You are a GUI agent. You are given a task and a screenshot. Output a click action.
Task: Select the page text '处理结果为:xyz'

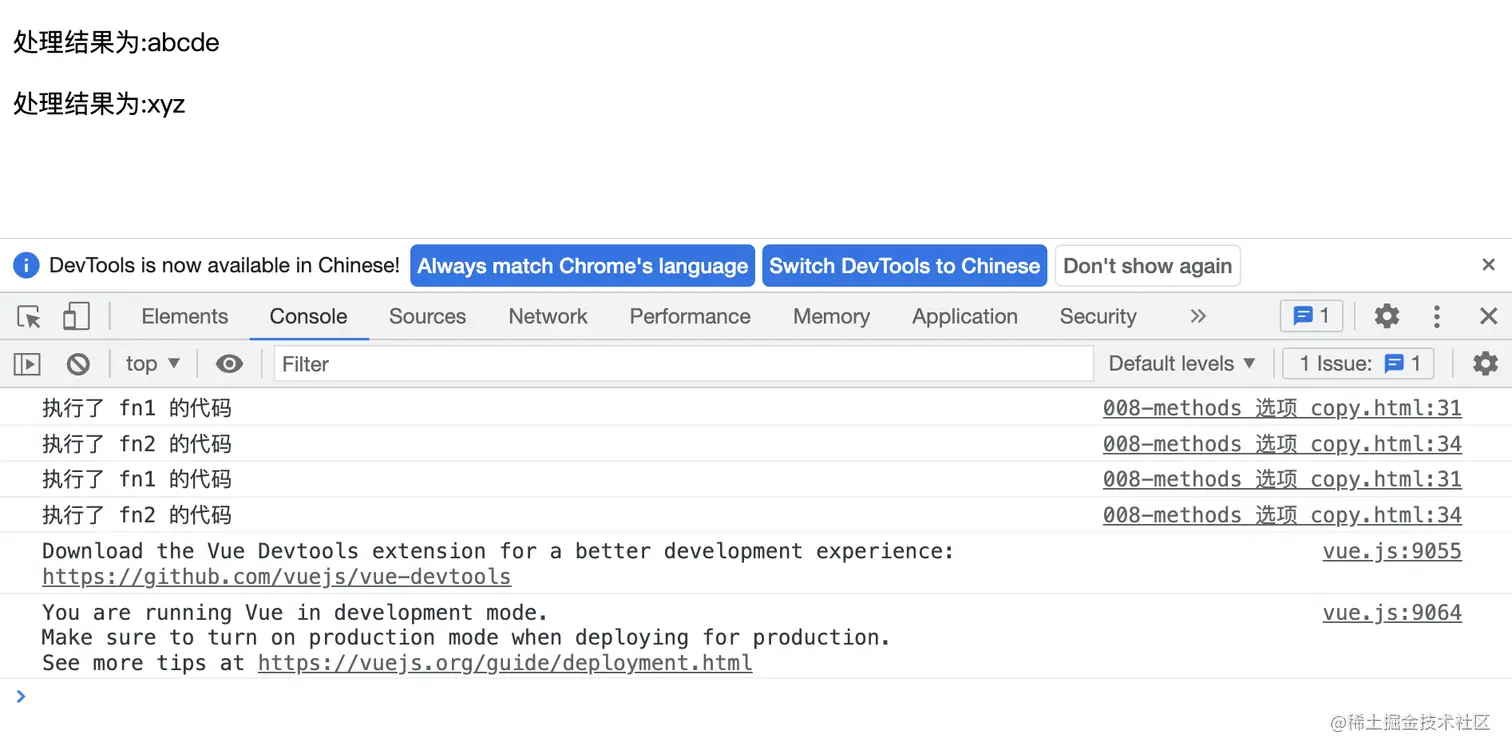[x=99, y=104]
